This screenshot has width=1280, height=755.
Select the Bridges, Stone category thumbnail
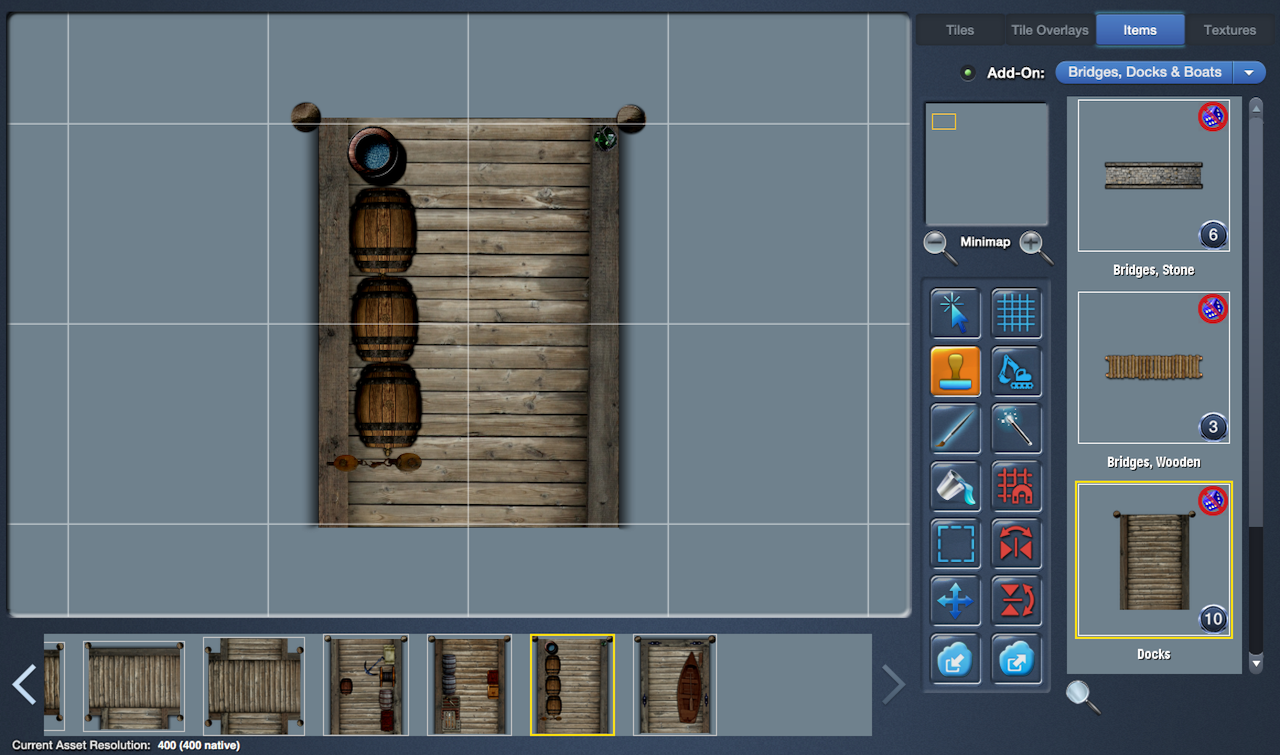[x=1153, y=175]
